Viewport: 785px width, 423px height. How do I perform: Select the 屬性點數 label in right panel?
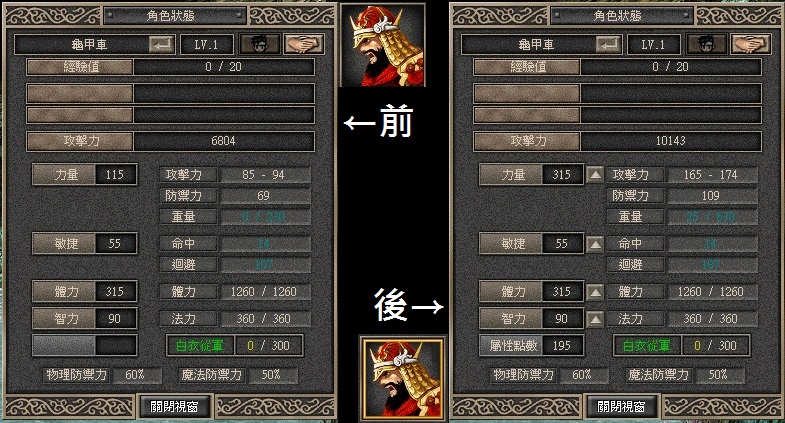(x=511, y=345)
